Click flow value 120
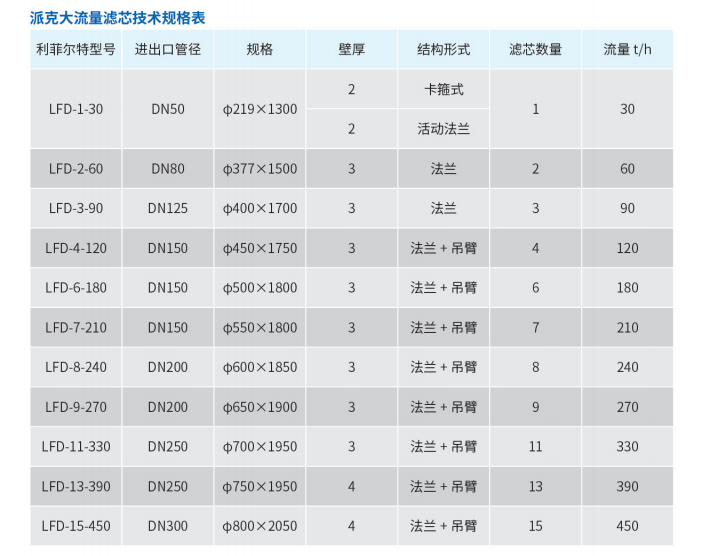Viewport: 704px width, 556px height. tap(627, 248)
